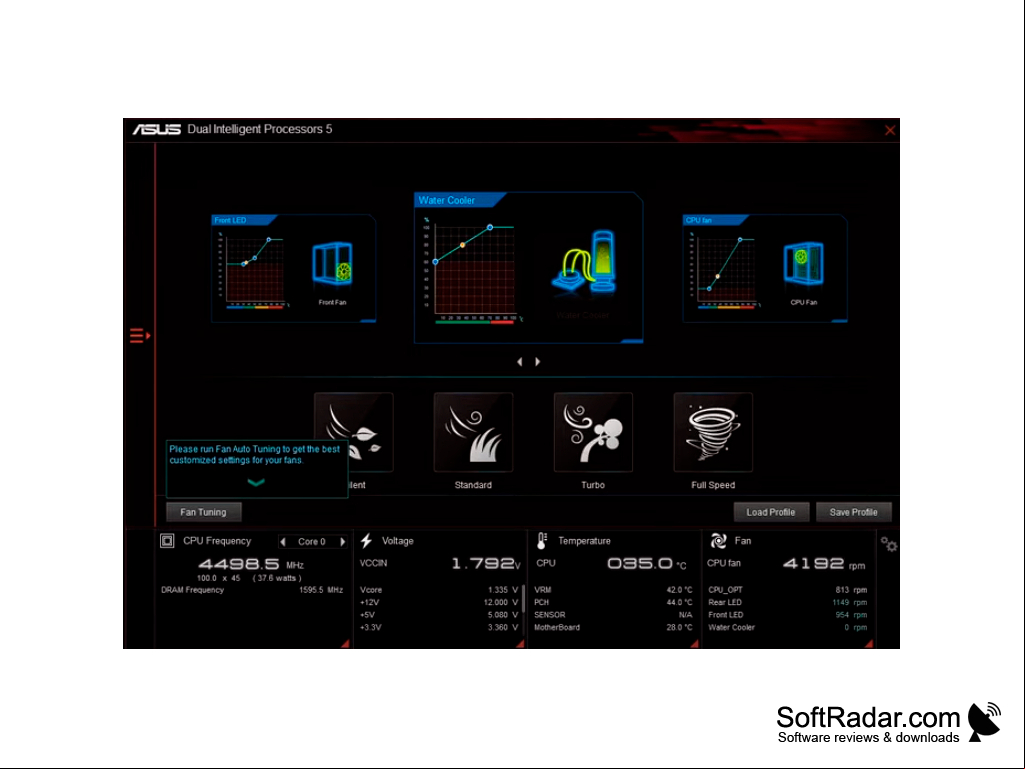
Task: Click top point on Water Cooler curve
Action: [x=490, y=227]
